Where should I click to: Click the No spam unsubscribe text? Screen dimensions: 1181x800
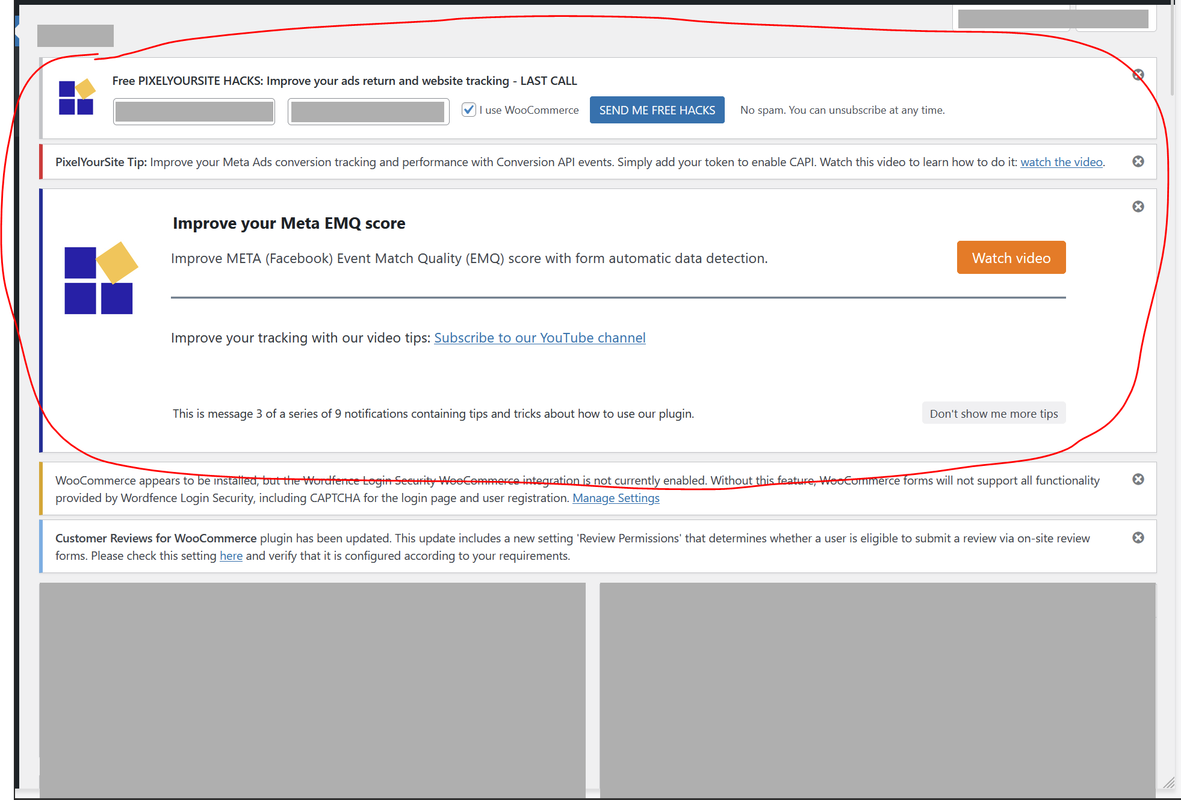842,110
